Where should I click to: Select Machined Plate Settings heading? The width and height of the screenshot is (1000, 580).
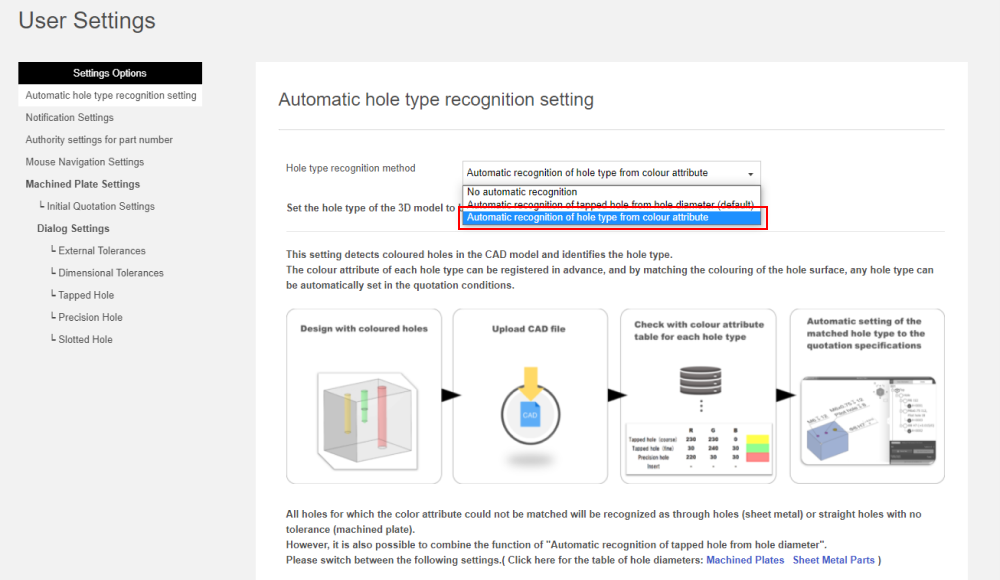tap(83, 184)
